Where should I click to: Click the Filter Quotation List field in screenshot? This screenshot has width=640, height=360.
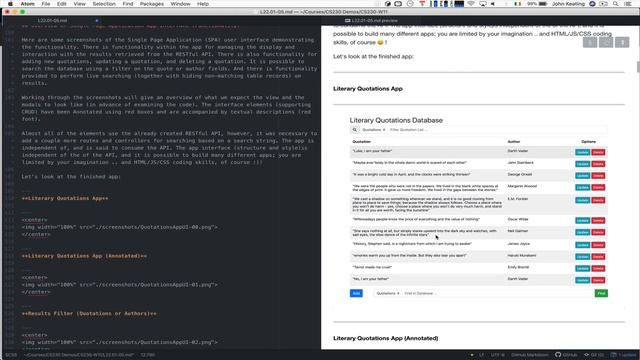click(x=497, y=130)
